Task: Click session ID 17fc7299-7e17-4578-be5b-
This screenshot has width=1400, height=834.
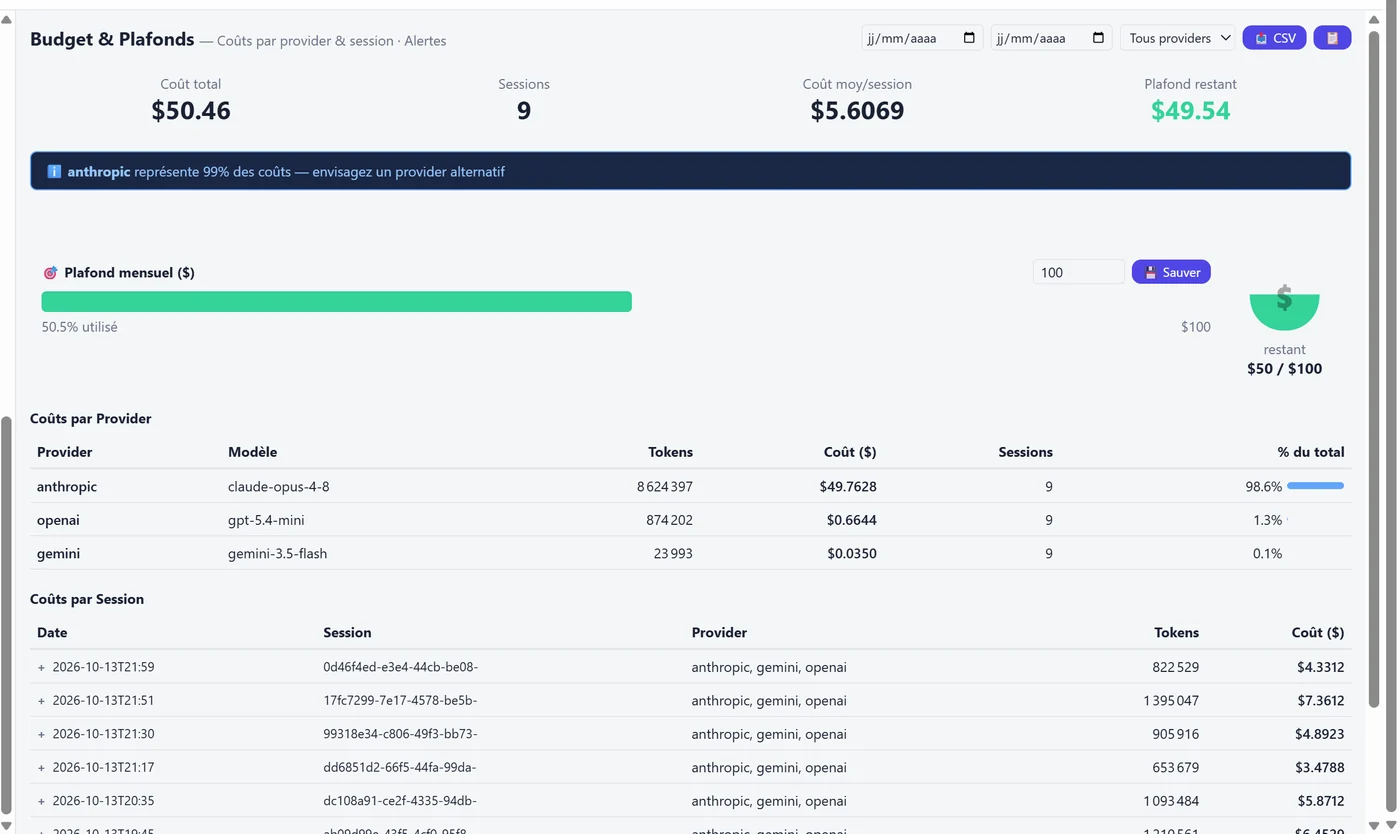Action: pyautogui.click(x=400, y=701)
